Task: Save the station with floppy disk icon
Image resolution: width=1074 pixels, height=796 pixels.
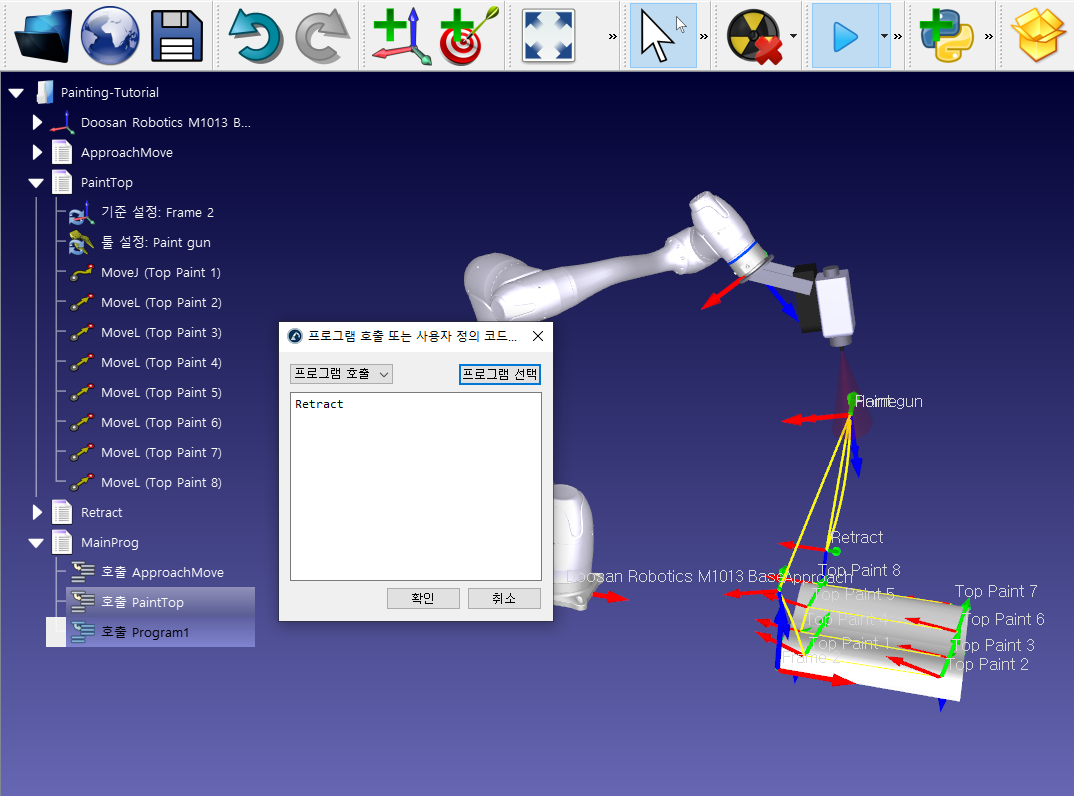Action: pos(177,36)
